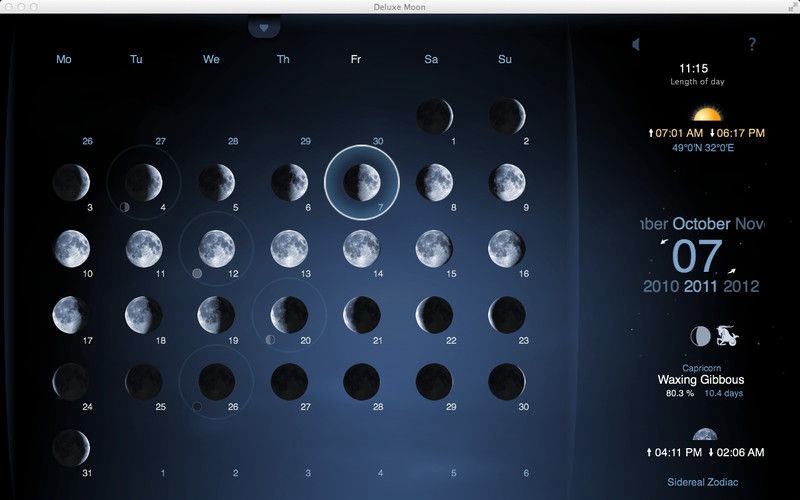Select year 2012
The height and width of the screenshot is (500, 800).
[x=741, y=286]
